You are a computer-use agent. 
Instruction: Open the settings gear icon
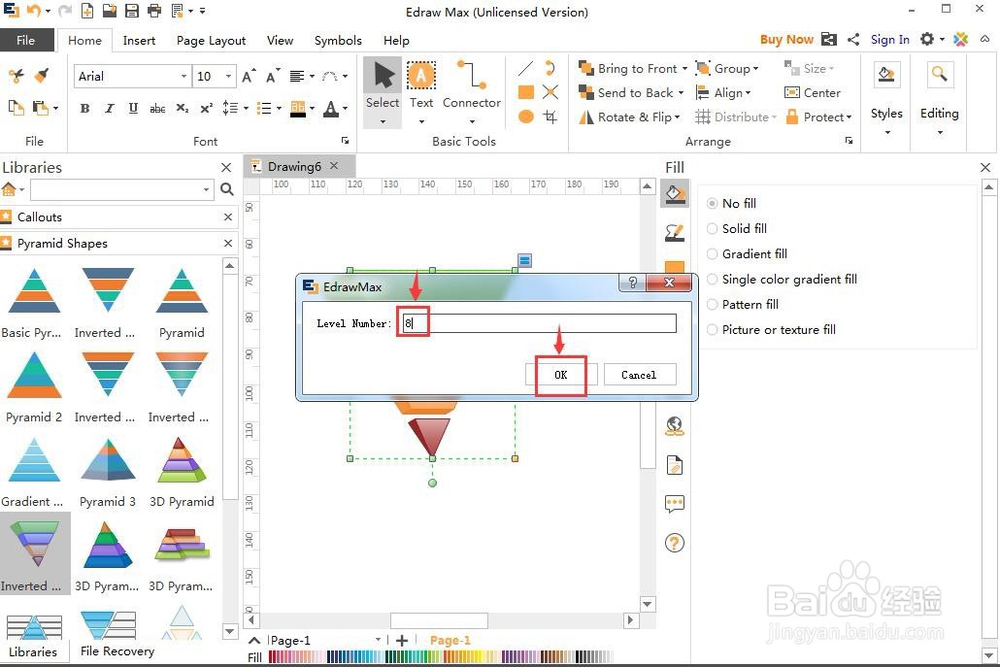pos(927,40)
